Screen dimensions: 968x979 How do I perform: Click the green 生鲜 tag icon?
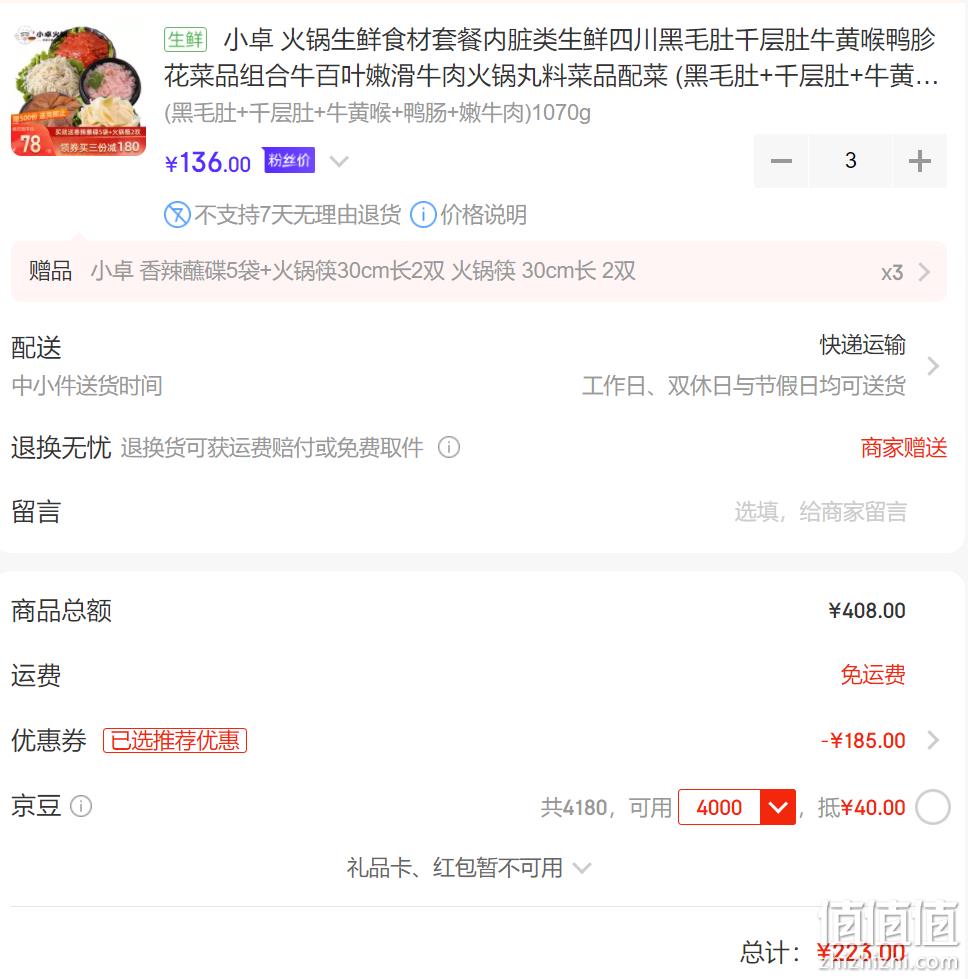tap(185, 39)
